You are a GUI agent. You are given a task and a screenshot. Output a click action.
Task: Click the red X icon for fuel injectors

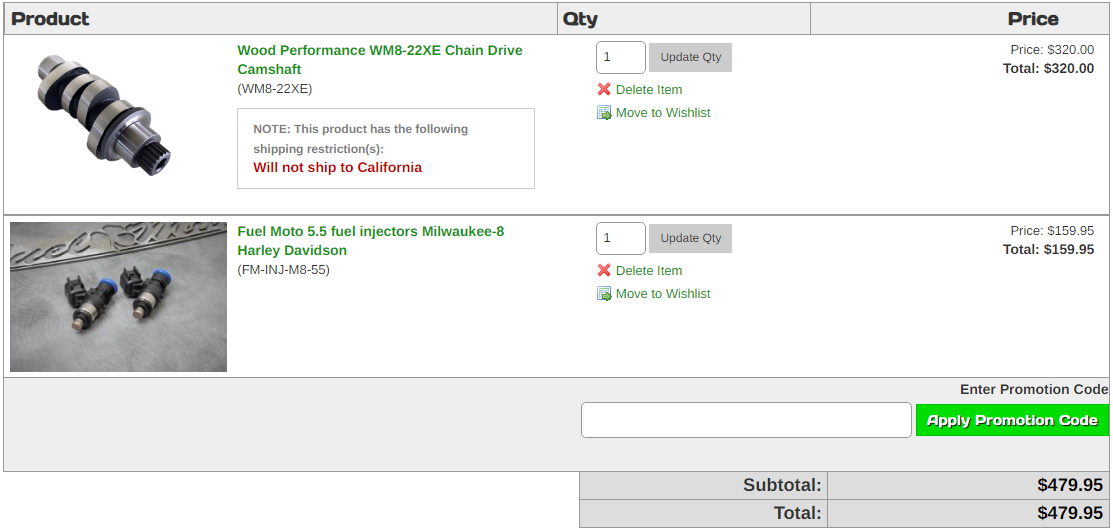pyautogui.click(x=604, y=271)
